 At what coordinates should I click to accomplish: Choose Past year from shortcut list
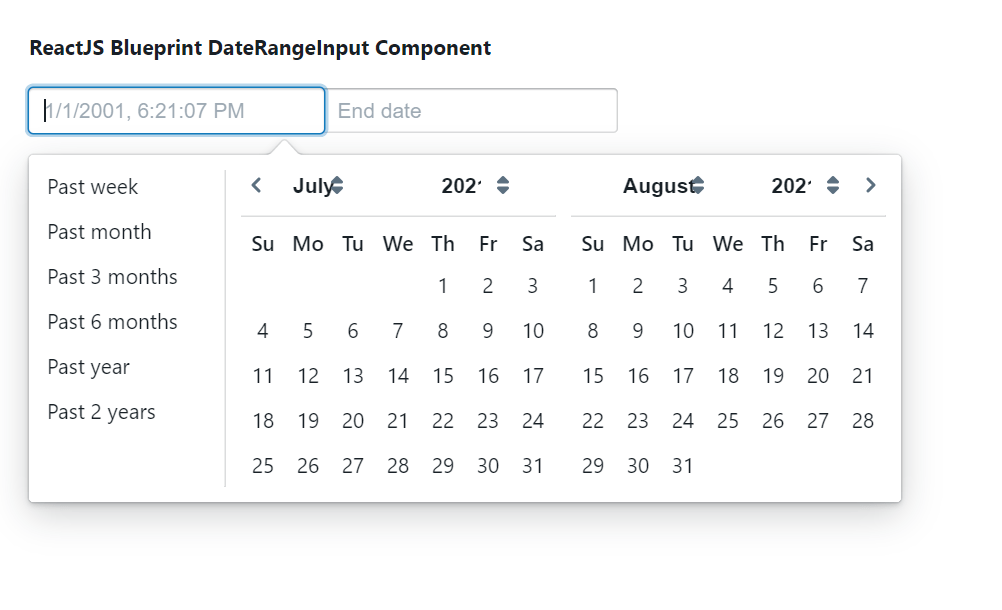(88, 367)
